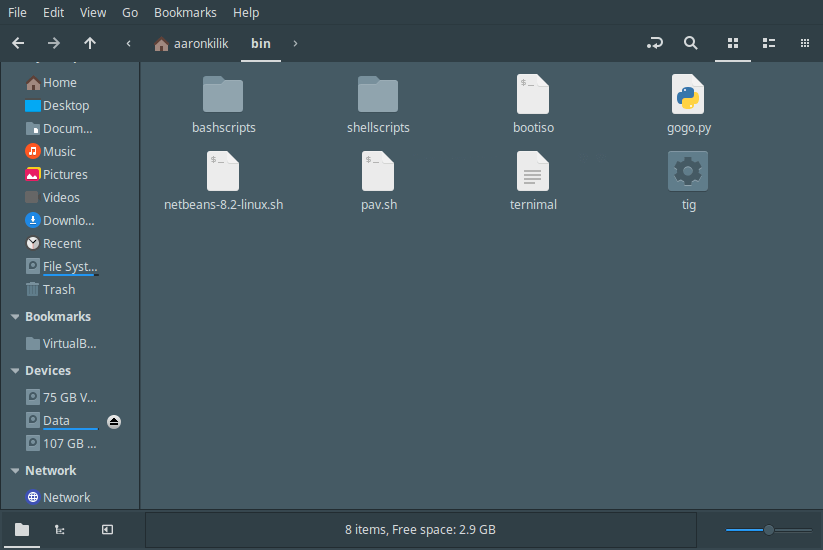The width and height of the screenshot is (823, 550).
Task: Open the search magnifier in toolbar
Action: point(690,43)
